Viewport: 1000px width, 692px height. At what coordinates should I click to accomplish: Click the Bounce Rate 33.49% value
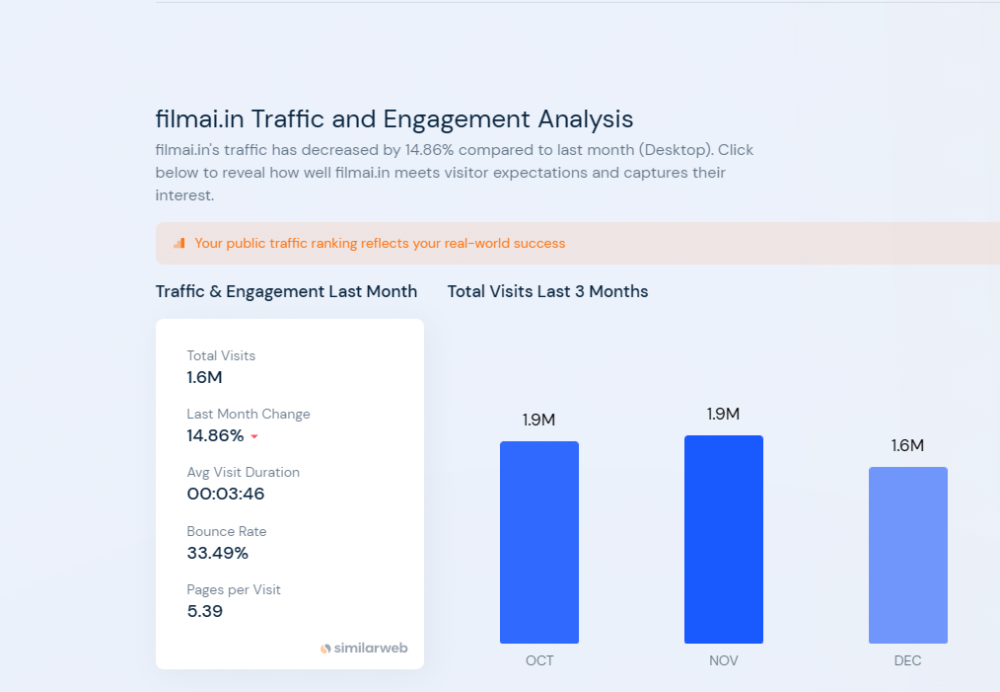[217, 553]
